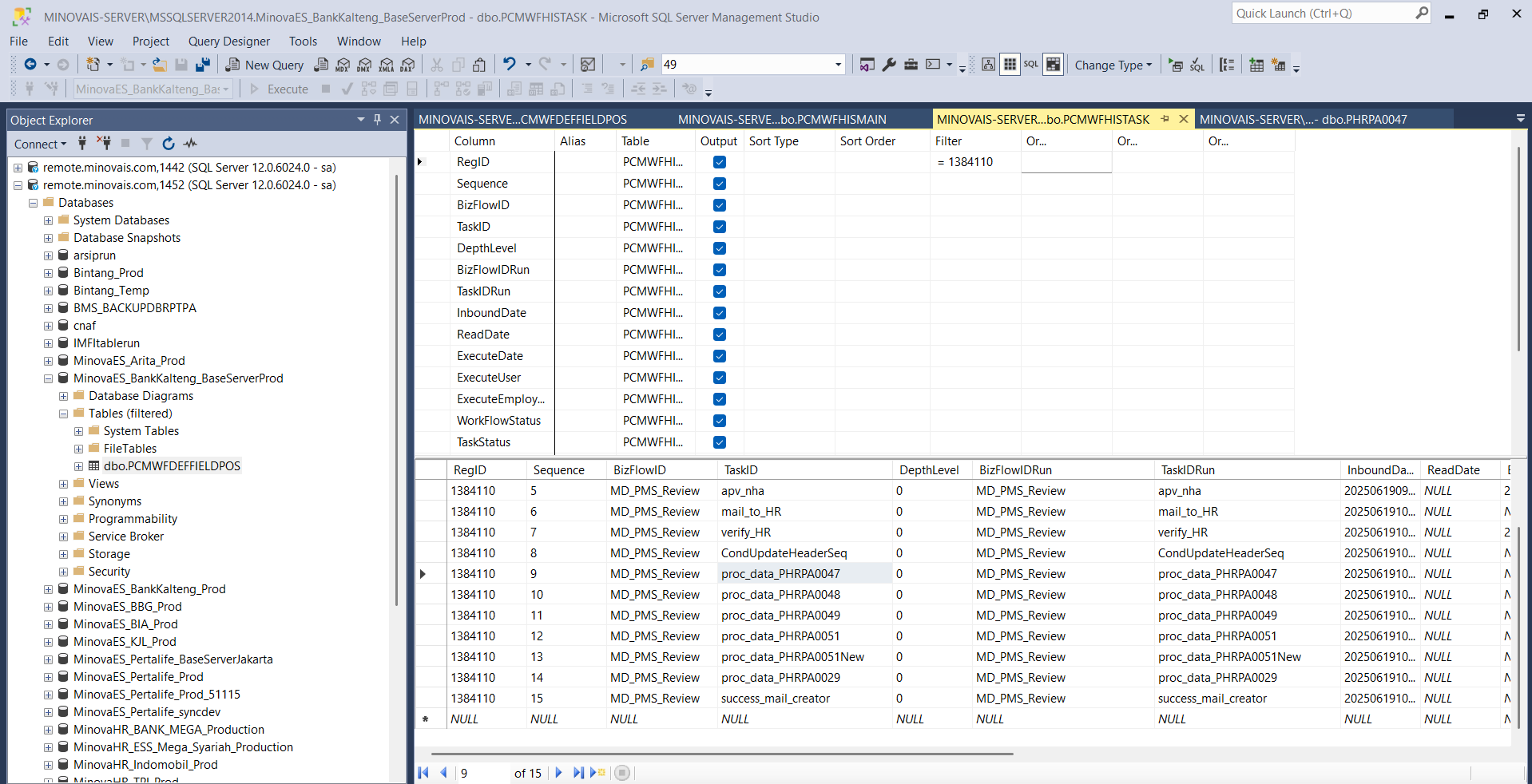This screenshot has height=784, width=1532.
Task: Open the DAX query icon
Action: tap(408, 65)
